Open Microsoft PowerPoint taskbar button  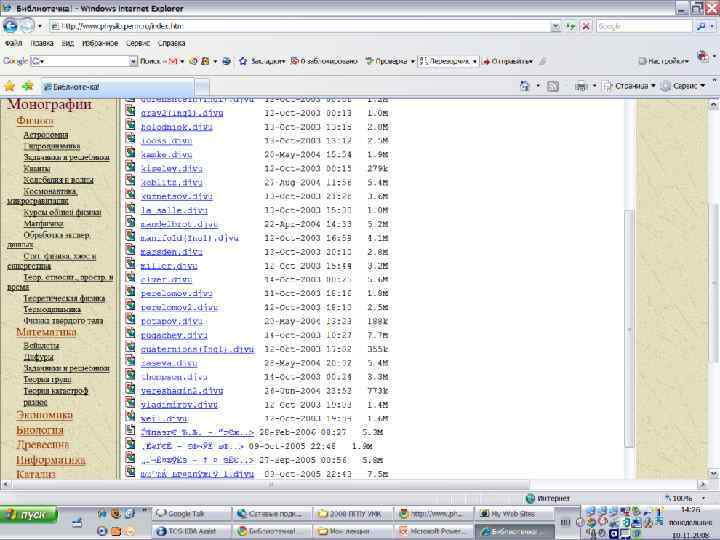click(x=434, y=531)
